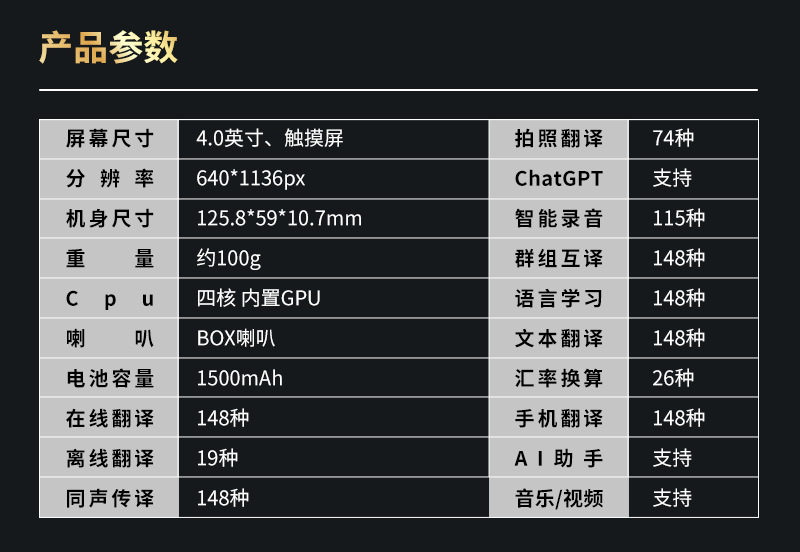Select the 屏幕尺寸 label cell
Screen dimensions: 800x552
[x=110, y=139]
